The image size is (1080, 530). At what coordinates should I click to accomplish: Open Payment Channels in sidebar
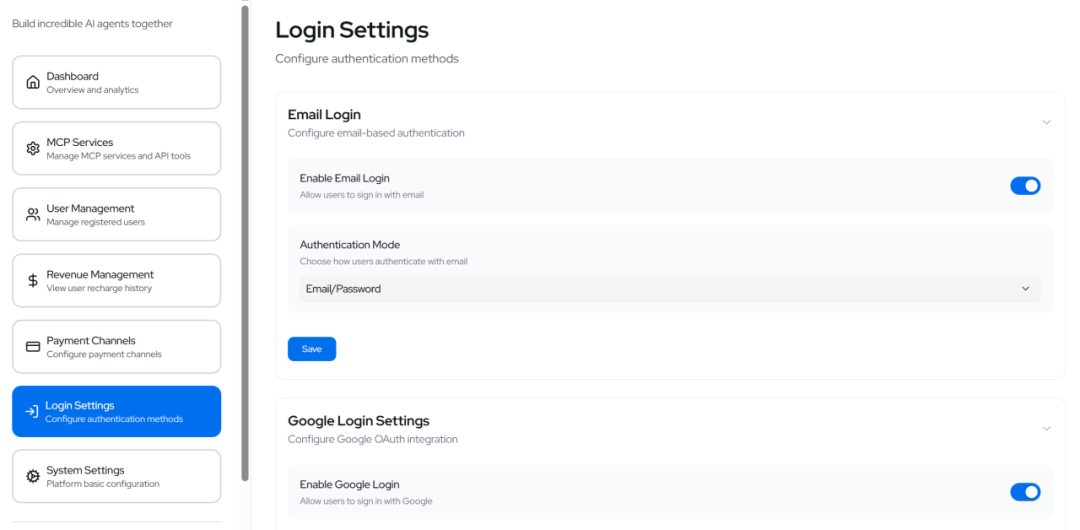pos(116,347)
